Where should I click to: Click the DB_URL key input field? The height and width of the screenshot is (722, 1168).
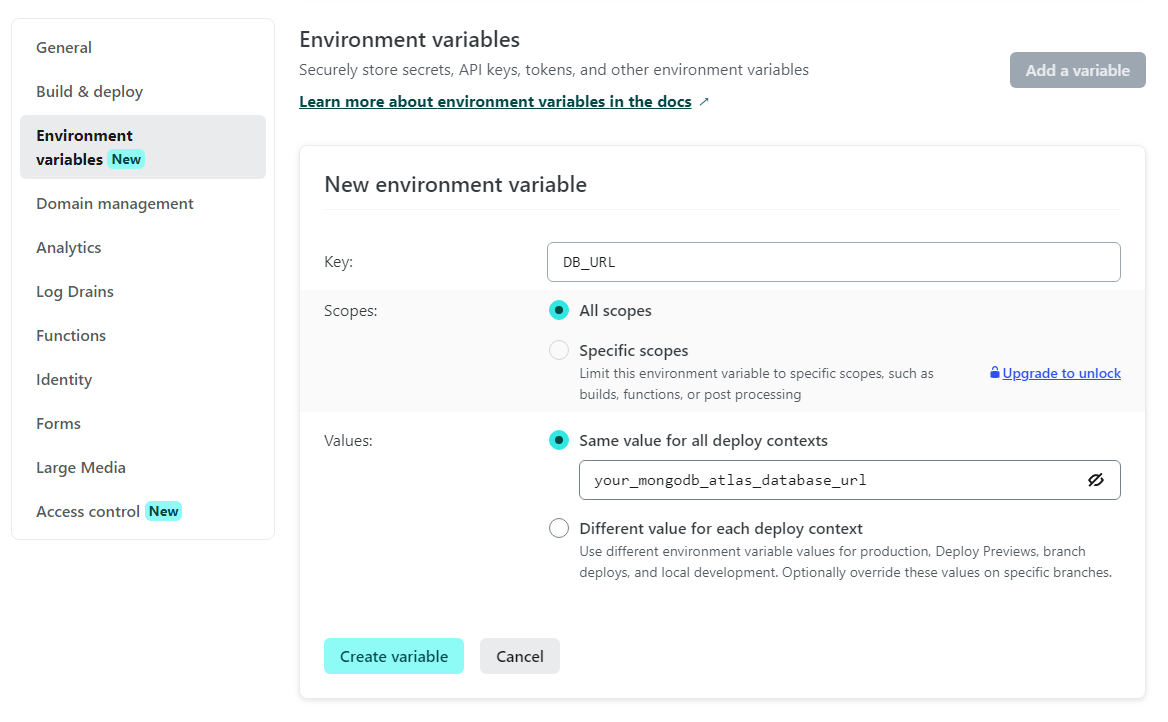click(x=834, y=262)
